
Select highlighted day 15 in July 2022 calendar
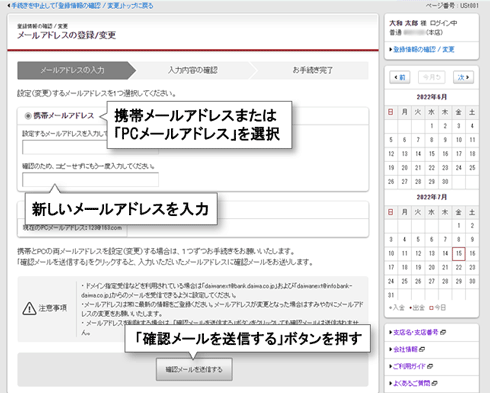click(459, 254)
